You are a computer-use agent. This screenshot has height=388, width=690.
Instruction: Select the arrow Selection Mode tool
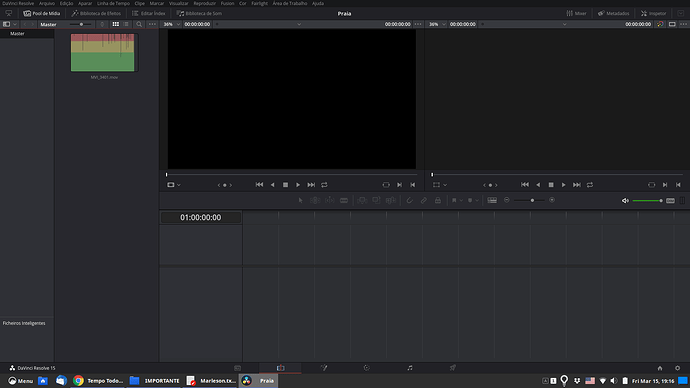[301, 200]
